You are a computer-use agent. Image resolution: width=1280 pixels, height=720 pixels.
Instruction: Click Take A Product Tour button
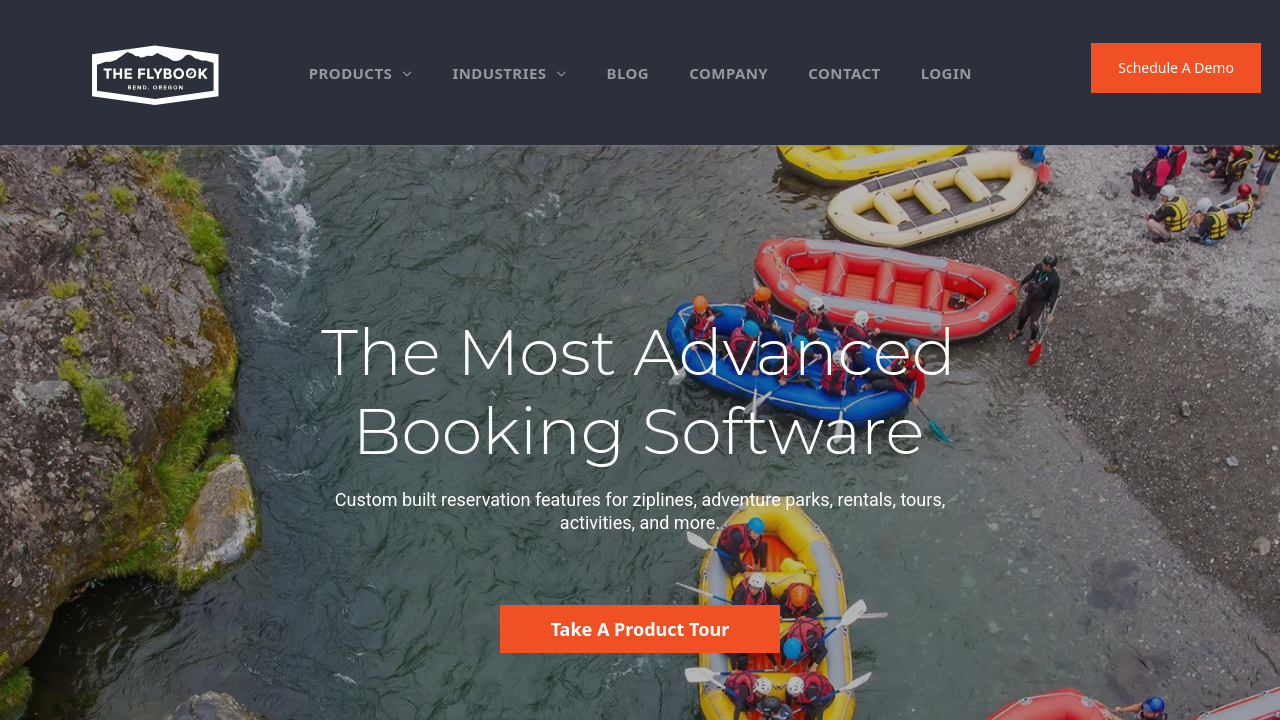click(640, 629)
